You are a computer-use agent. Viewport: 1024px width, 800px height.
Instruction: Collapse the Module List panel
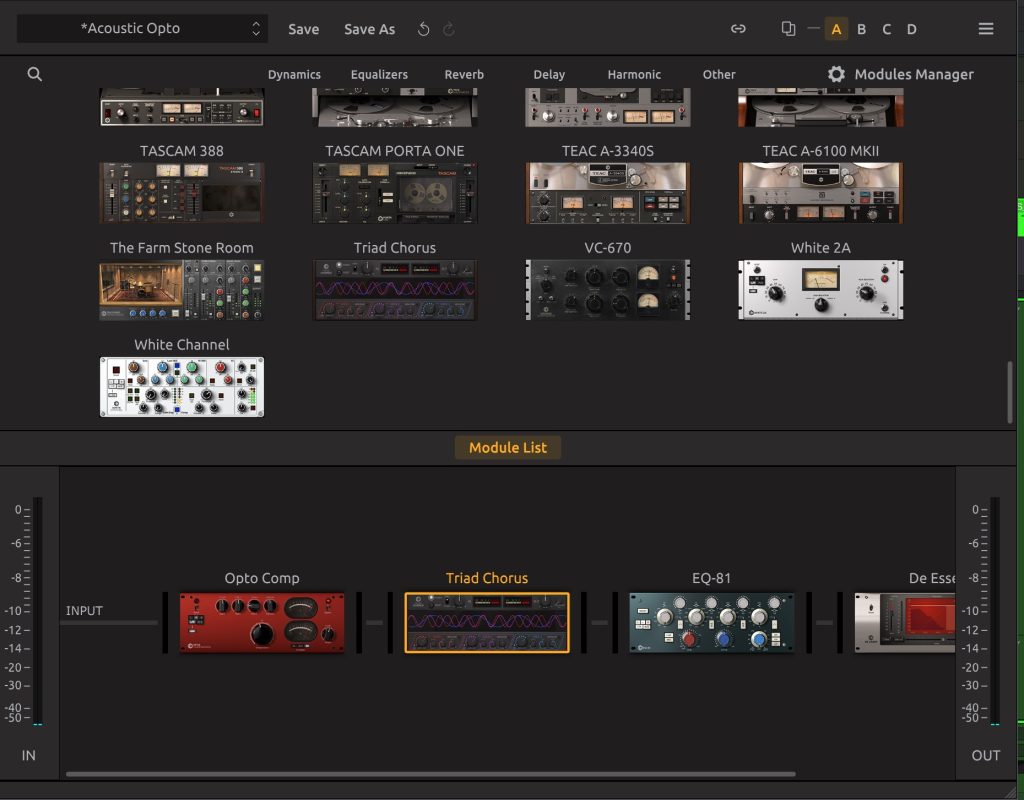tap(508, 447)
